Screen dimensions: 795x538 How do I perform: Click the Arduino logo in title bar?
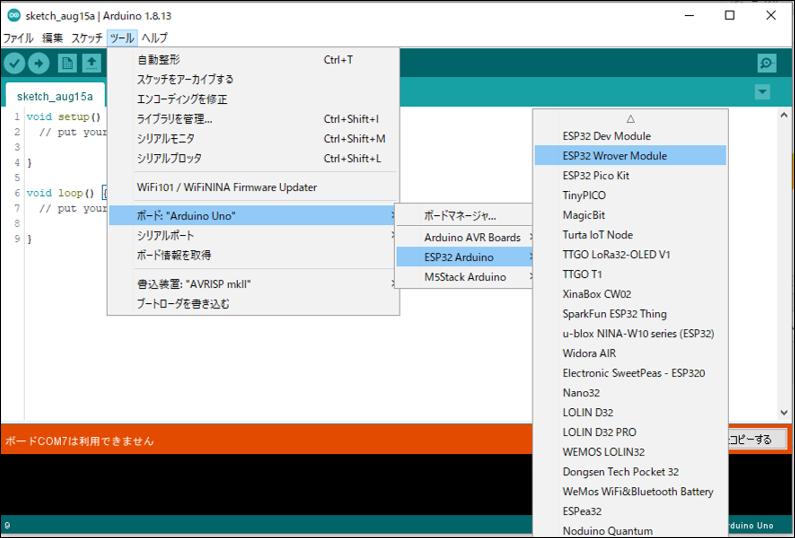[x=11, y=15]
